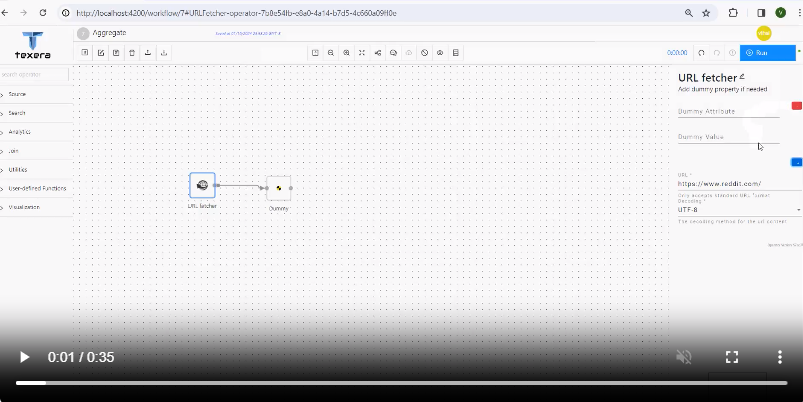Click the pencil edit icon in workflow toolbar

(101, 53)
